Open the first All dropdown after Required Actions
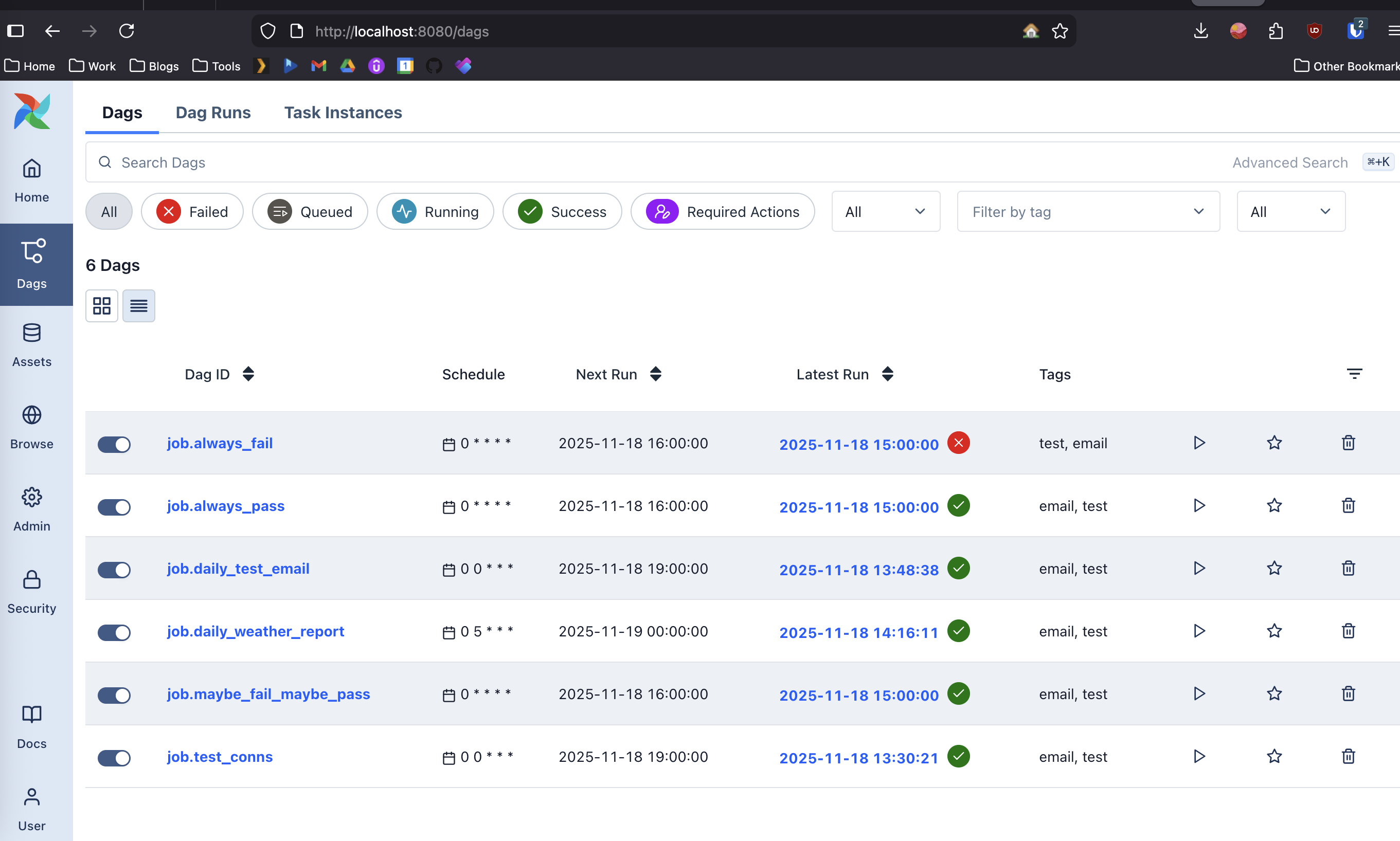This screenshot has width=1400, height=841. coord(885,211)
